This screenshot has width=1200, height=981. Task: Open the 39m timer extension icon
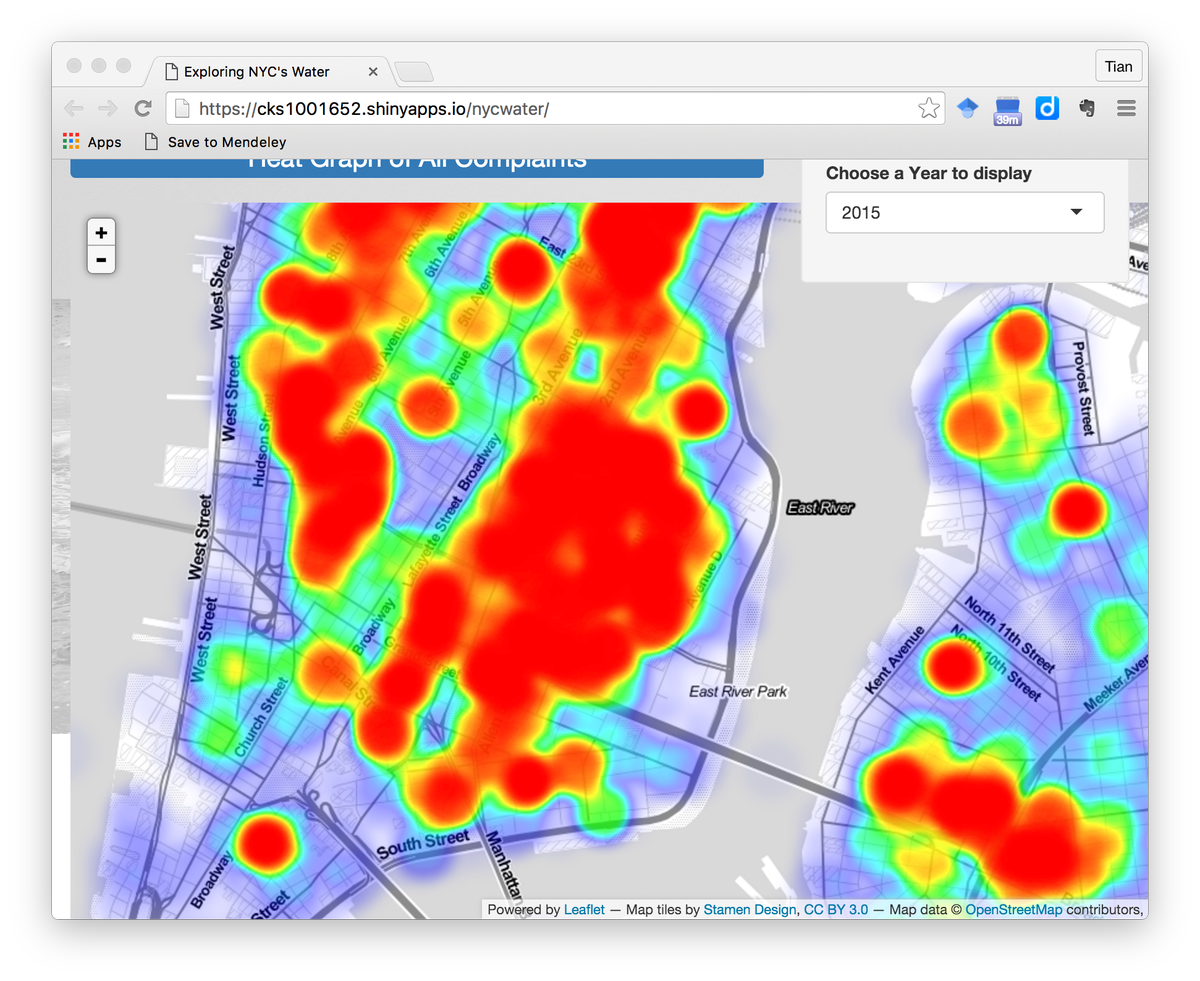[1007, 109]
